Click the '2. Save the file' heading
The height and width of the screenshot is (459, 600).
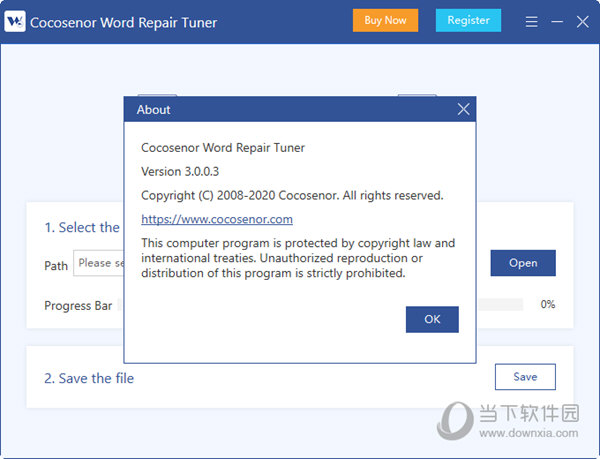pyautogui.click(x=89, y=378)
